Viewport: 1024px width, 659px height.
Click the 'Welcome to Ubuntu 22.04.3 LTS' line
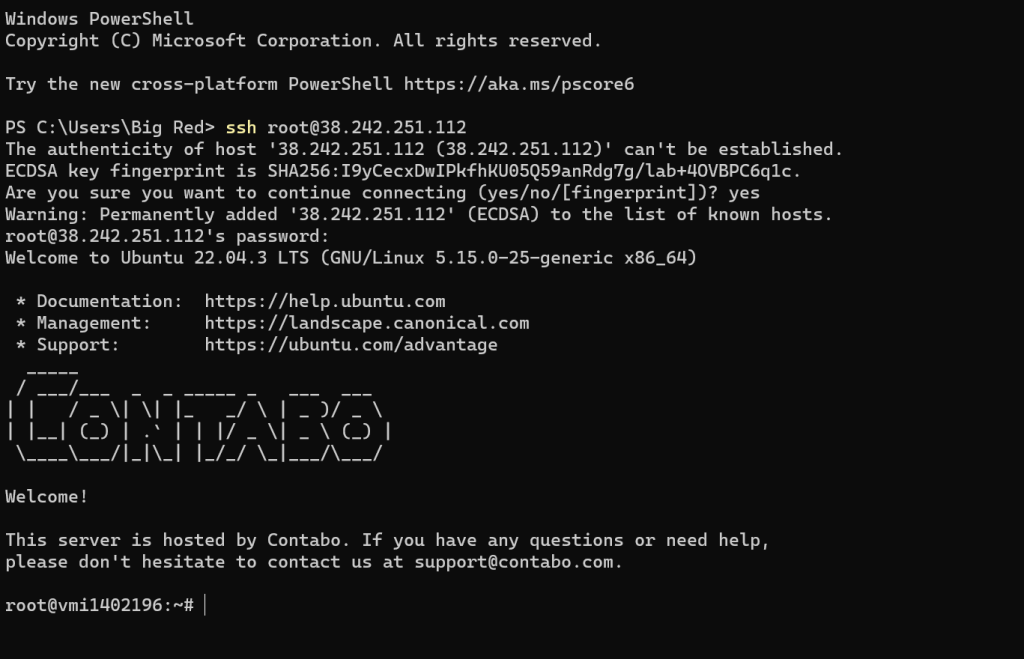coord(351,257)
